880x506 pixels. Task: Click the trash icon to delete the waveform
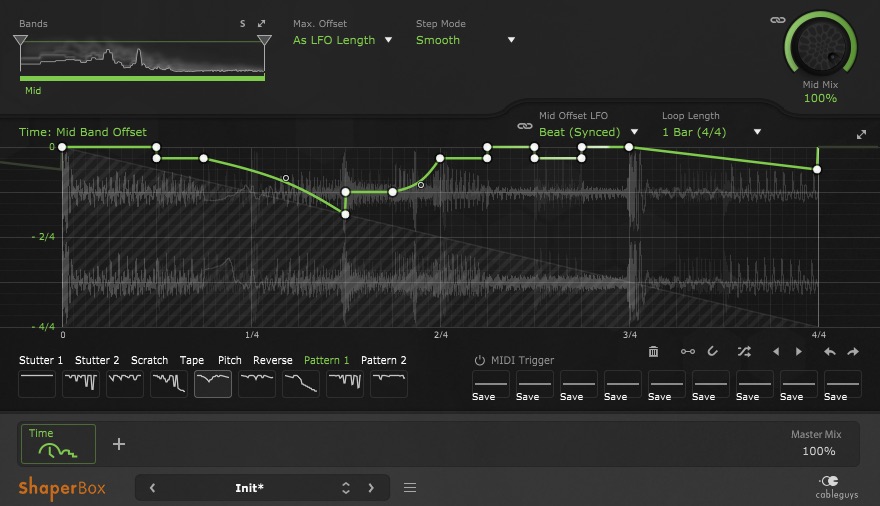(653, 352)
